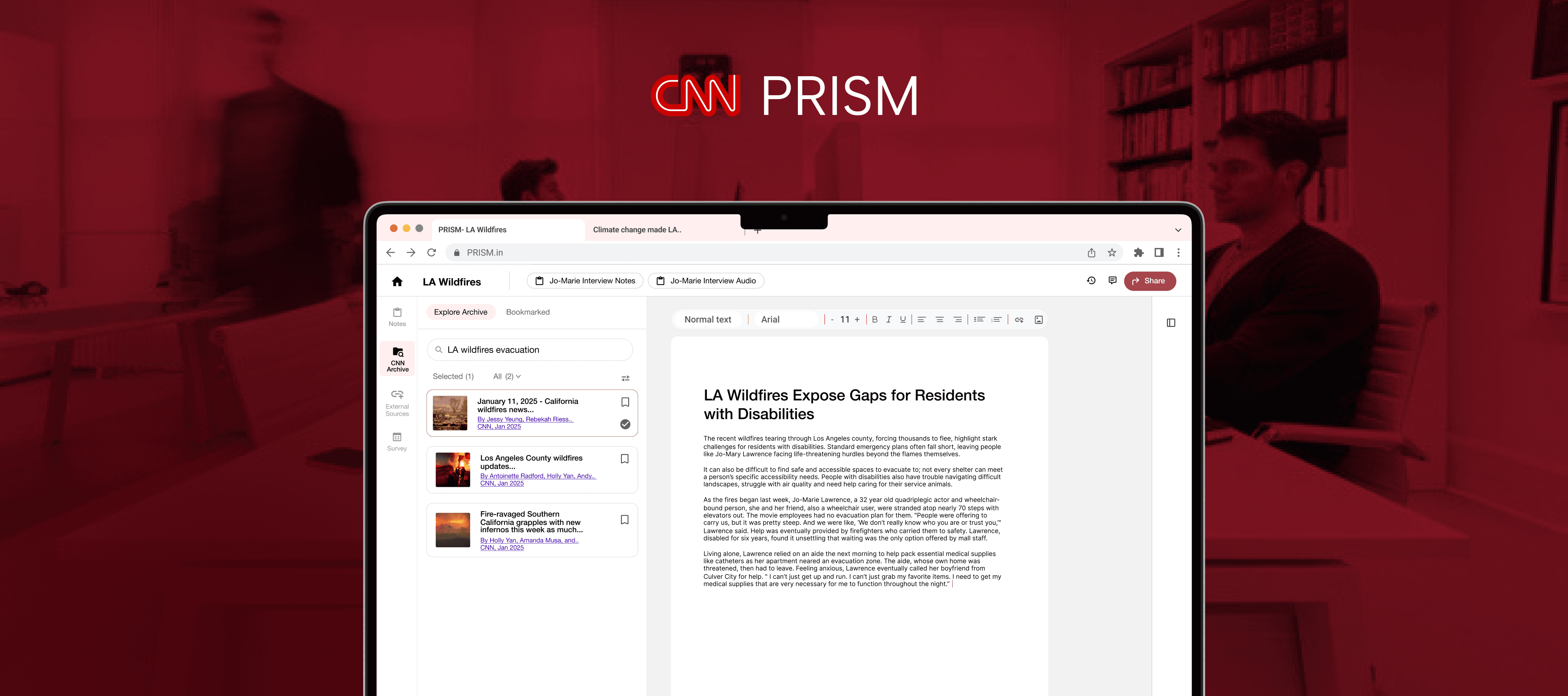Open the comments icon beside Share
The width and height of the screenshot is (1568, 696).
[1112, 281]
